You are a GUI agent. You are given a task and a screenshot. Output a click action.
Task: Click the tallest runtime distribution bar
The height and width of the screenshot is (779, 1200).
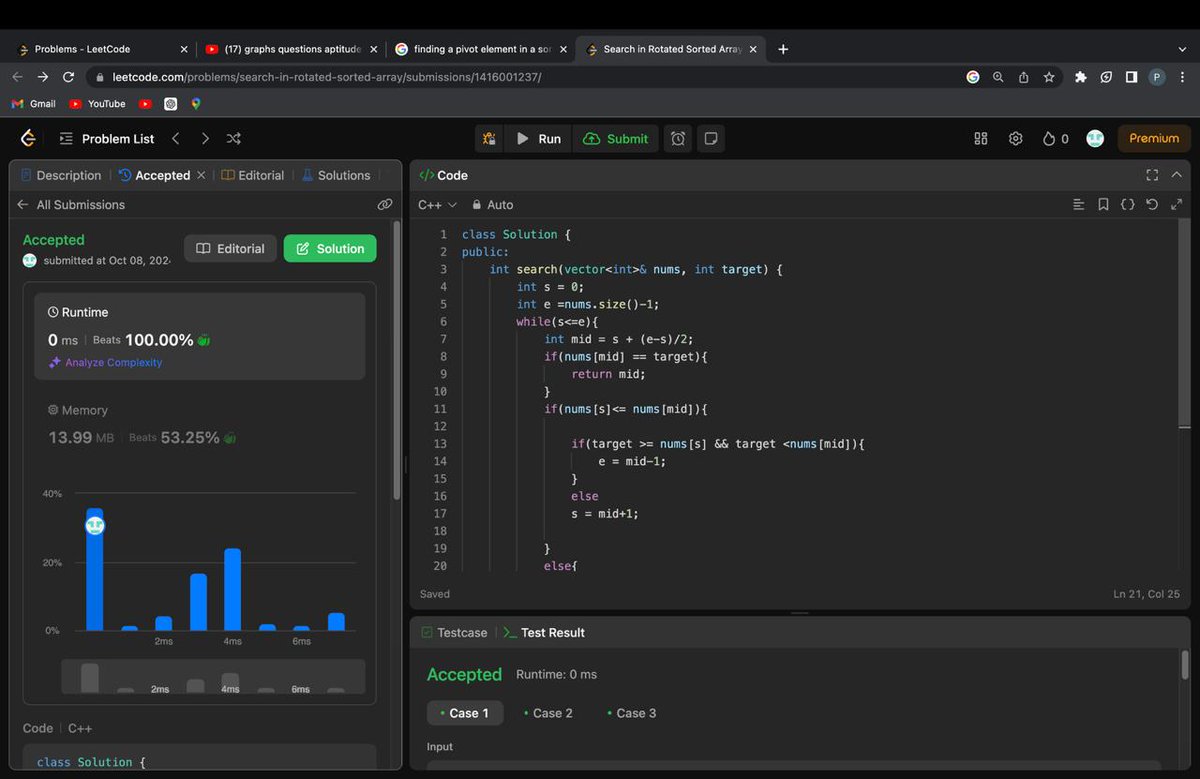point(95,569)
